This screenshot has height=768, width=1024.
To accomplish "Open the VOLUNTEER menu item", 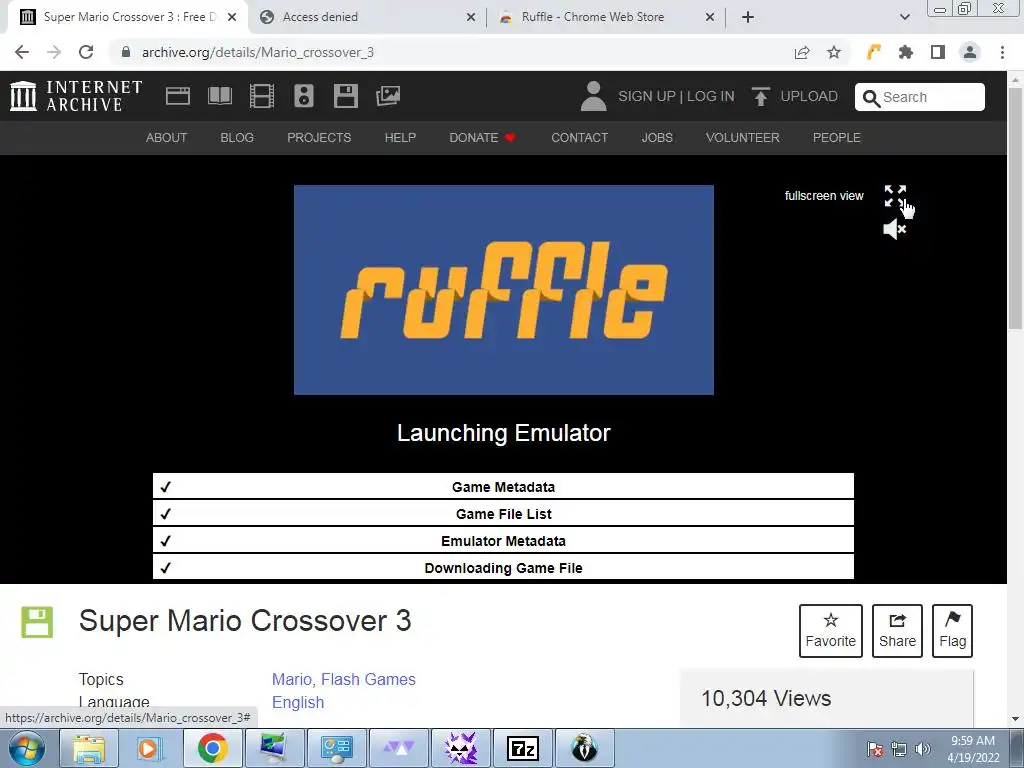I will pos(743,138).
